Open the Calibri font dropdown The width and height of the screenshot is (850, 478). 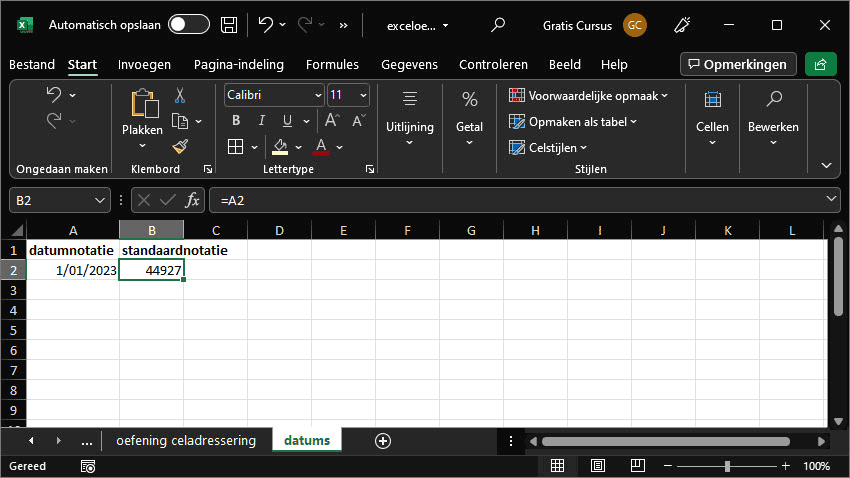318,95
